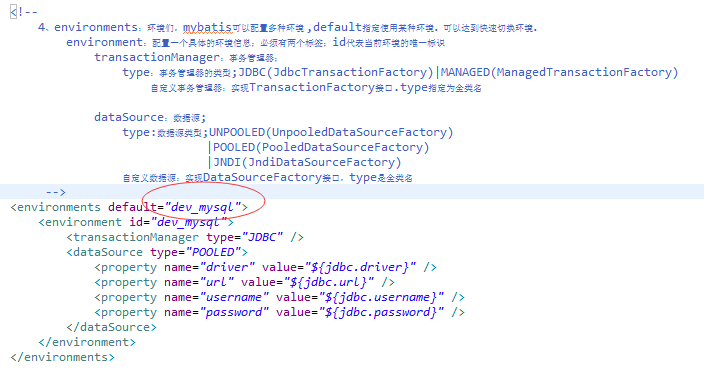Screen dimensions: 704x377
Task: Click "JDBC(JdbcTransactionFactory)" in the comment
Action: 335,72
